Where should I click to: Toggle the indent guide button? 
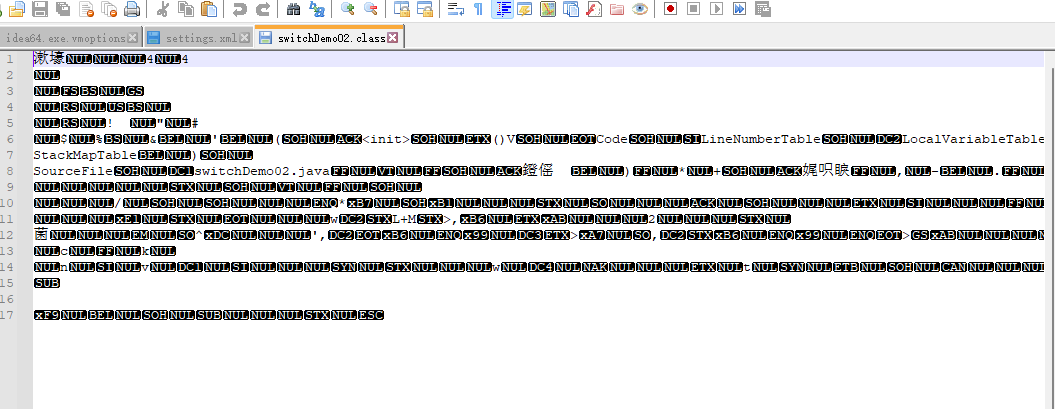(x=502, y=9)
